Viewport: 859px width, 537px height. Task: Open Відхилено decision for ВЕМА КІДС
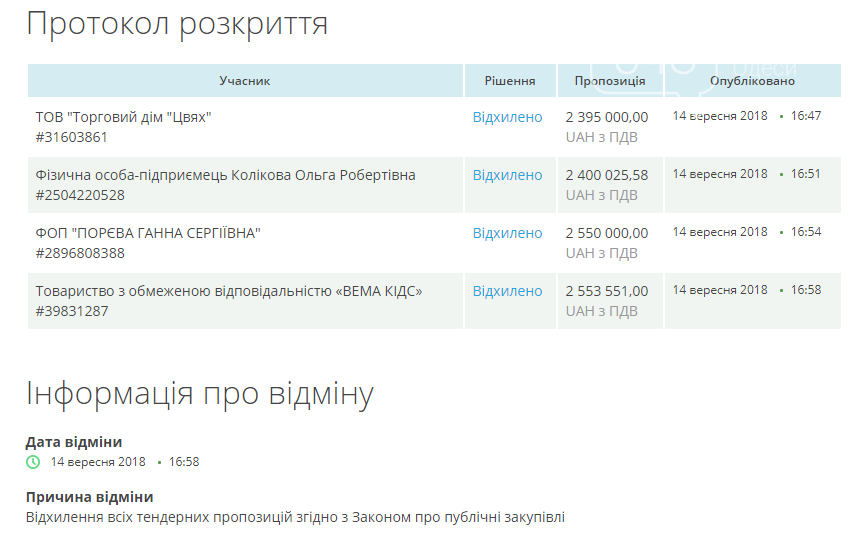[x=507, y=292]
